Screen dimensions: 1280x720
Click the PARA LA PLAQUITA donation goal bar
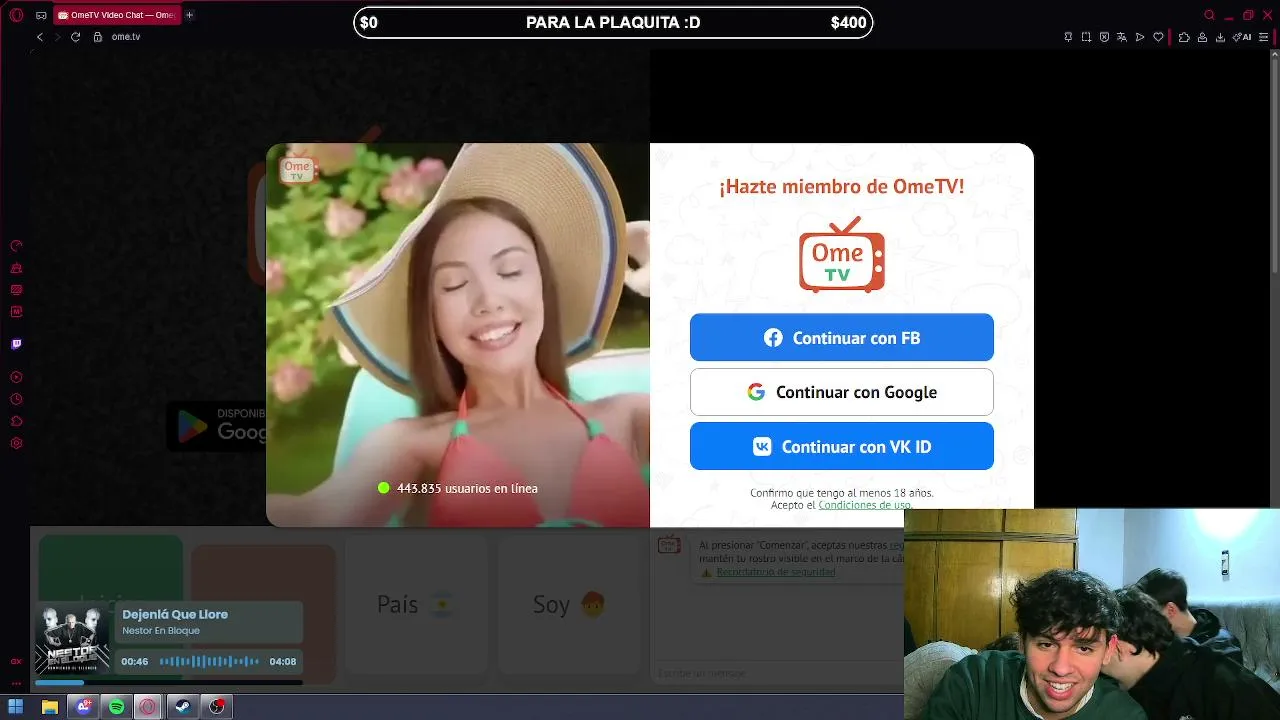[x=613, y=23]
